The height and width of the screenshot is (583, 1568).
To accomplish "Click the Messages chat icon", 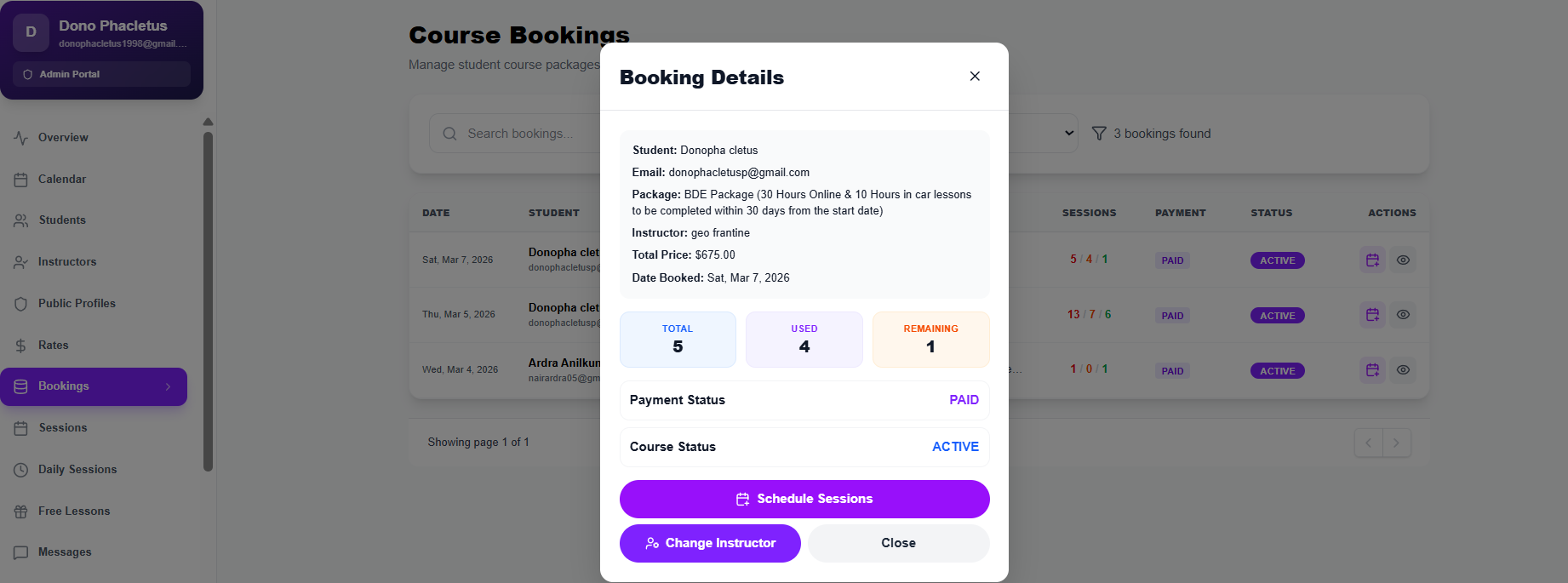I will 21,552.
